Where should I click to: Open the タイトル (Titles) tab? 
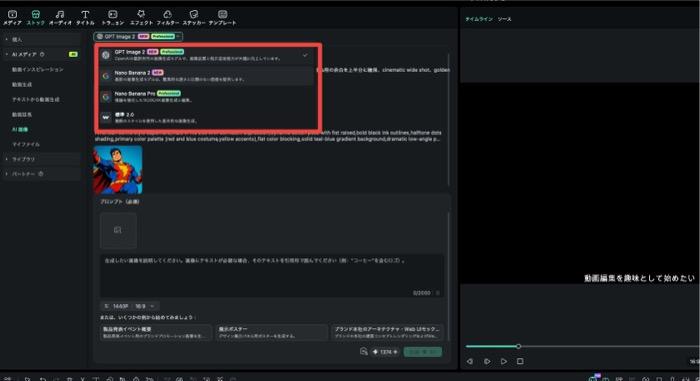click(85, 17)
